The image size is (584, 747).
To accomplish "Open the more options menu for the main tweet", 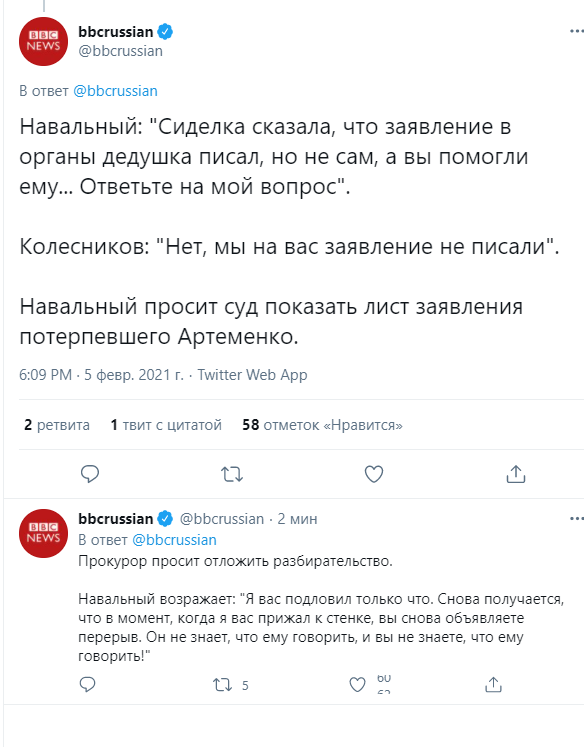I will pyautogui.click(x=576, y=31).
